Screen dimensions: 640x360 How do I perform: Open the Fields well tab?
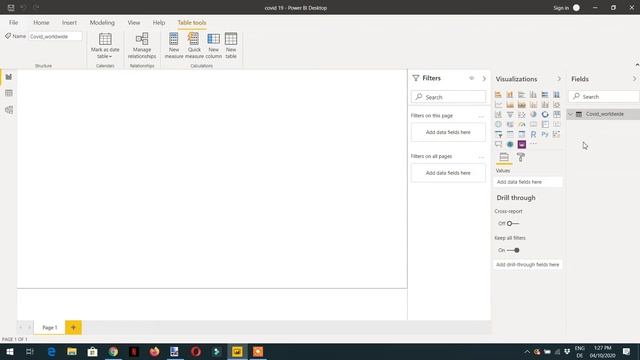(504, 158)
